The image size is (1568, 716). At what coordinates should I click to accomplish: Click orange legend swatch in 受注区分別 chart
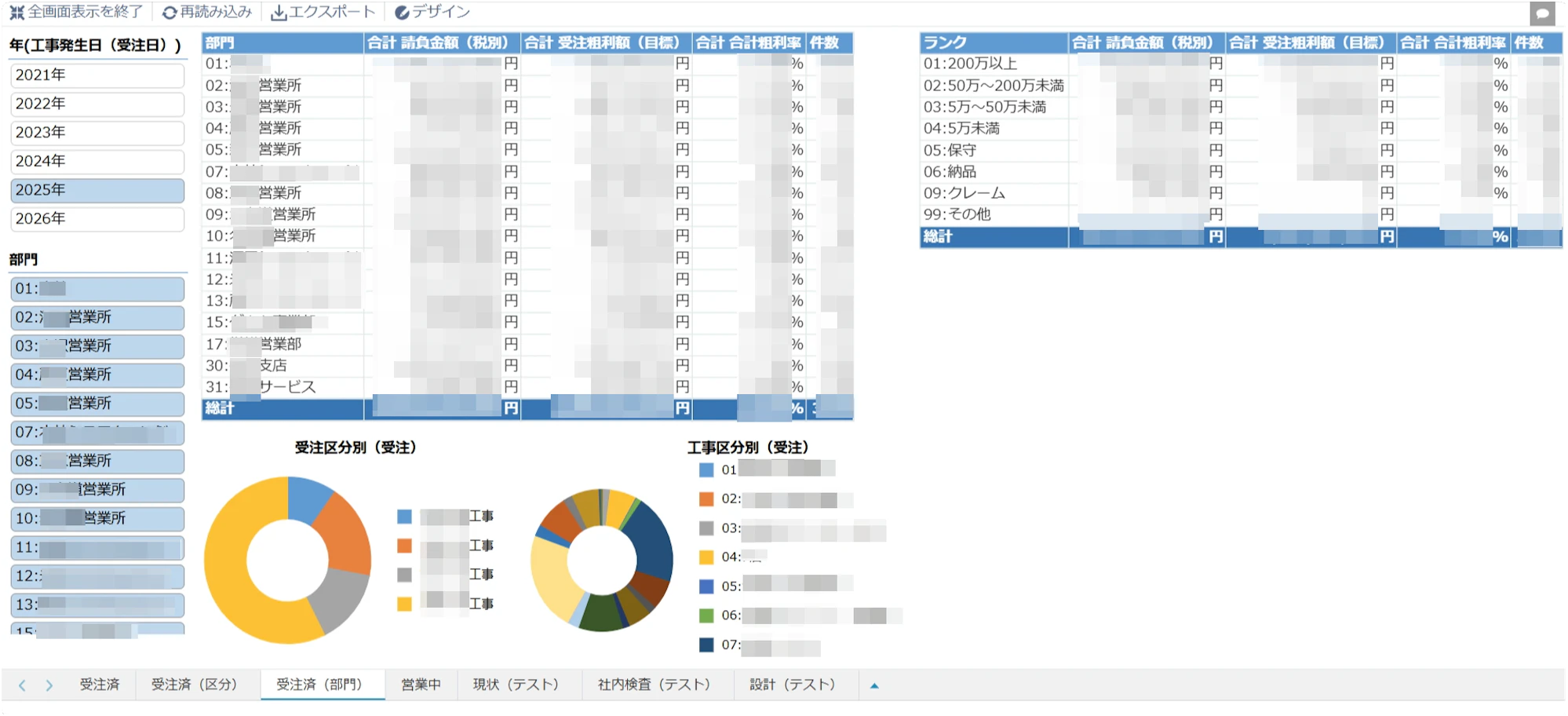tap(404, 546)
